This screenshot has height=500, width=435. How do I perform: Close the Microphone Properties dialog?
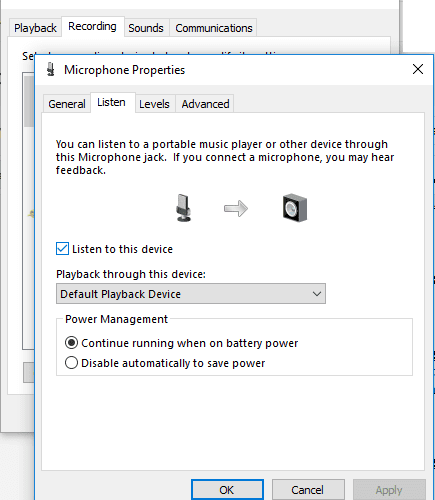[x=418, y=70]
